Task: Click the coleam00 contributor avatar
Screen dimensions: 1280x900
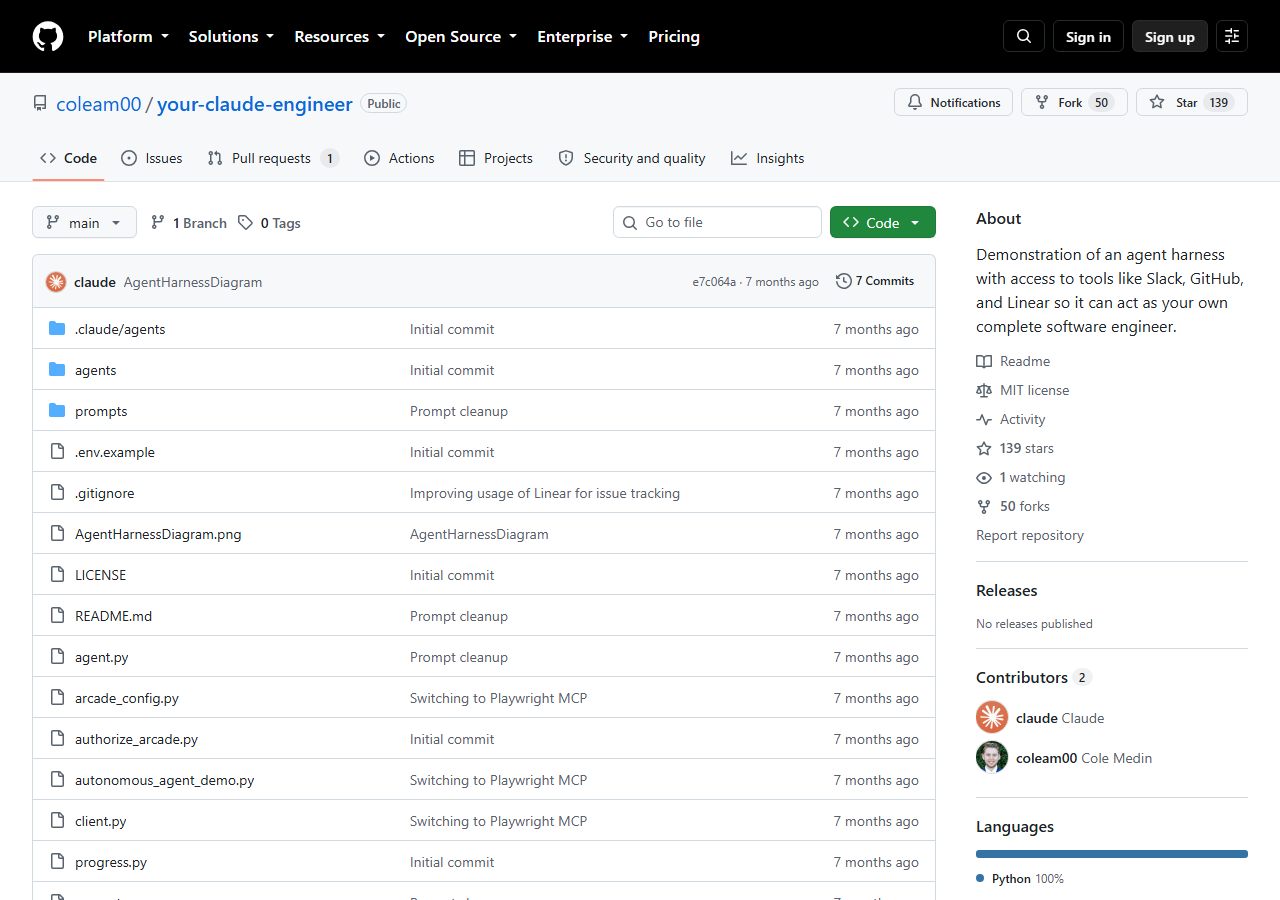Action: [x=992, y=757]
